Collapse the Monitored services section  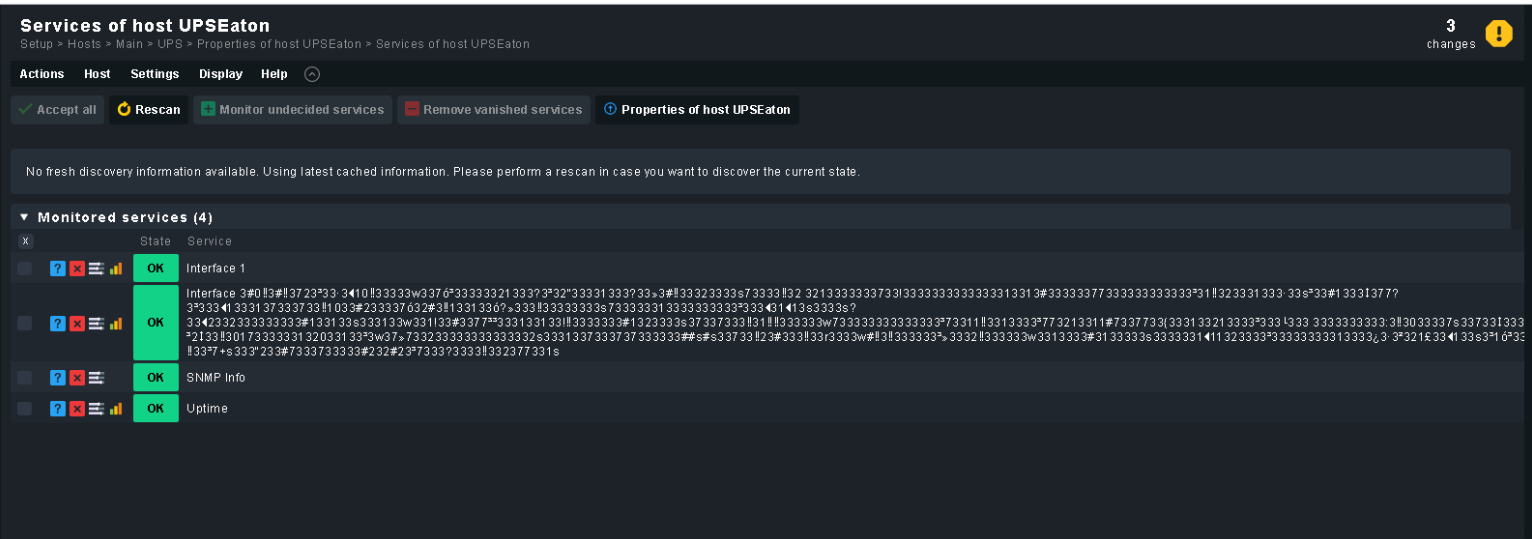25,217
